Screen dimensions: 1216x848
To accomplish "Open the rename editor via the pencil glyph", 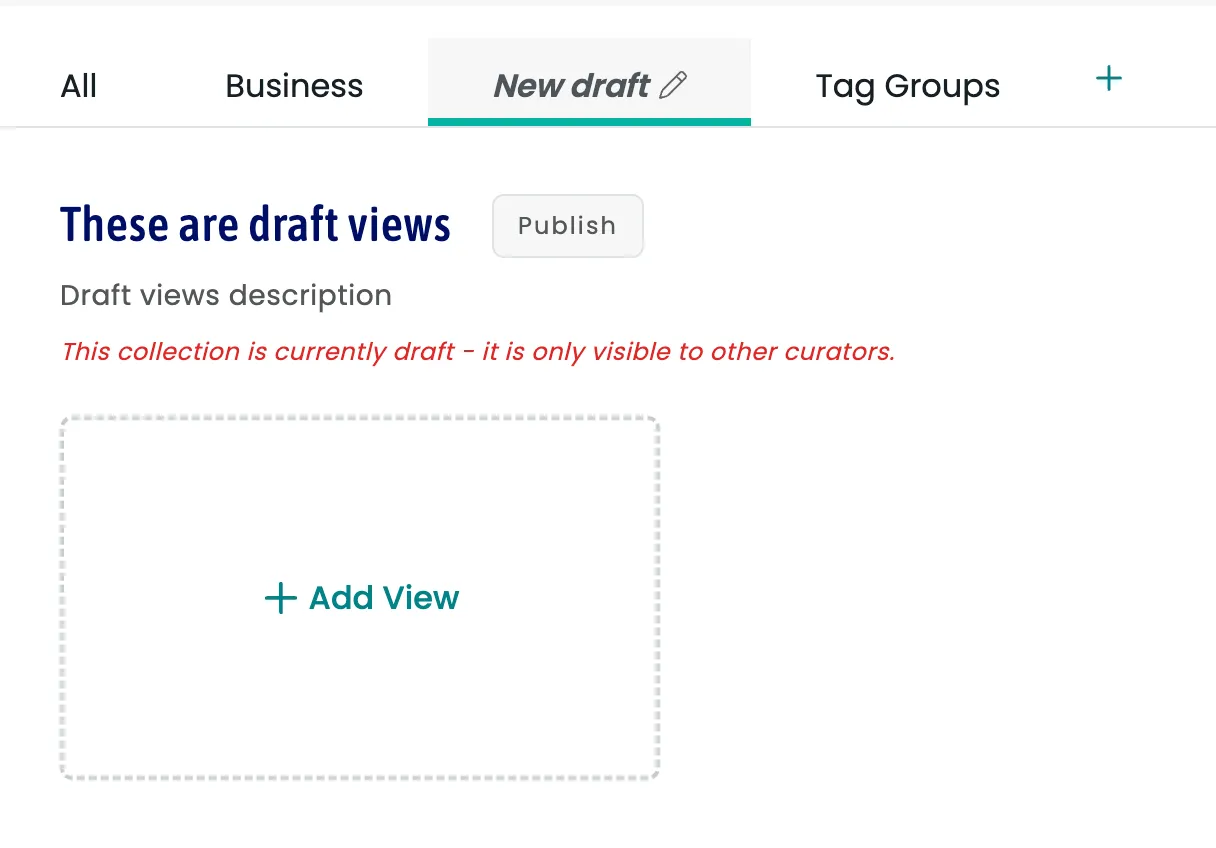I will (x=675, y=86).
